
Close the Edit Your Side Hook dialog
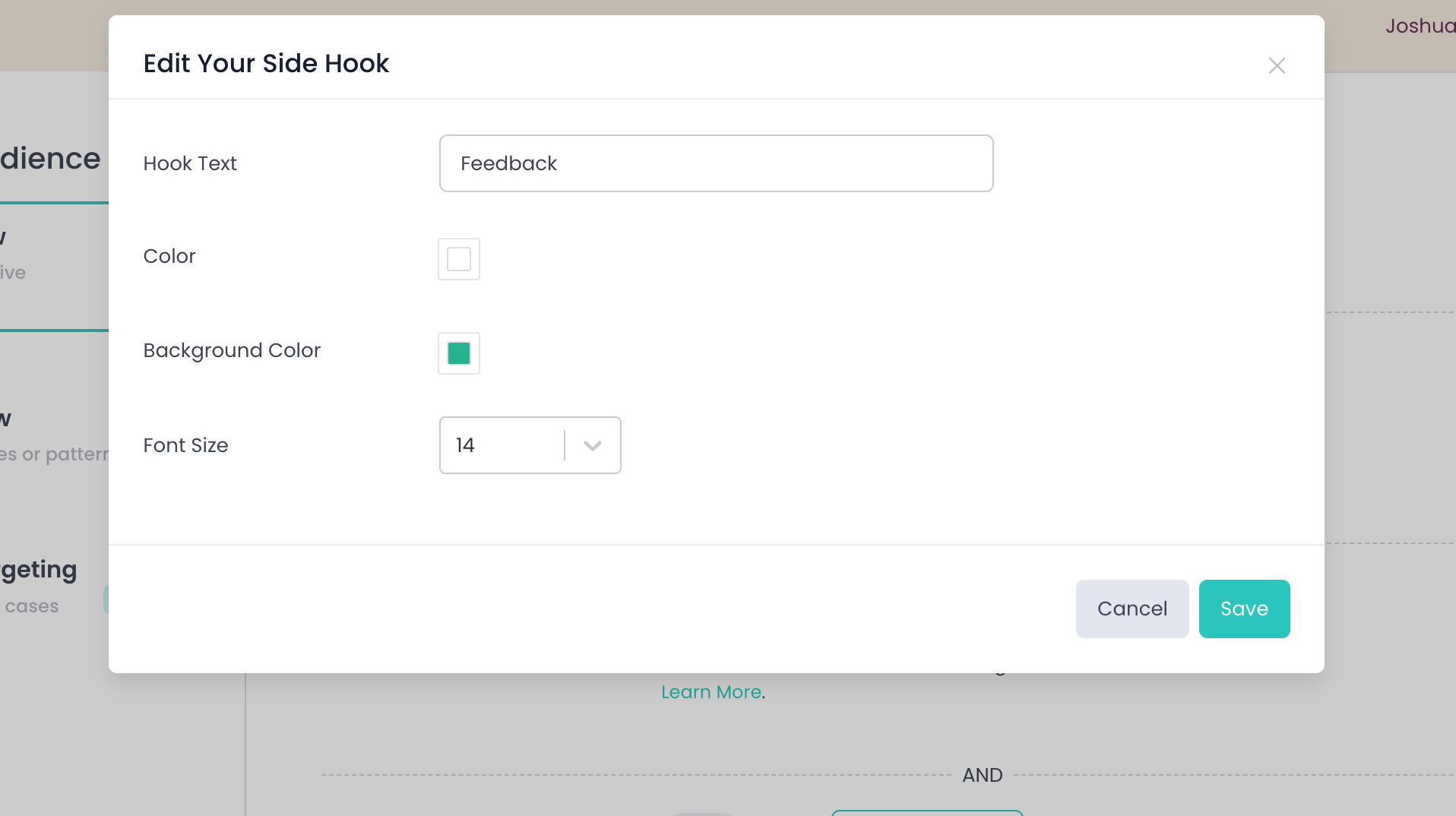pos(1277,66)
